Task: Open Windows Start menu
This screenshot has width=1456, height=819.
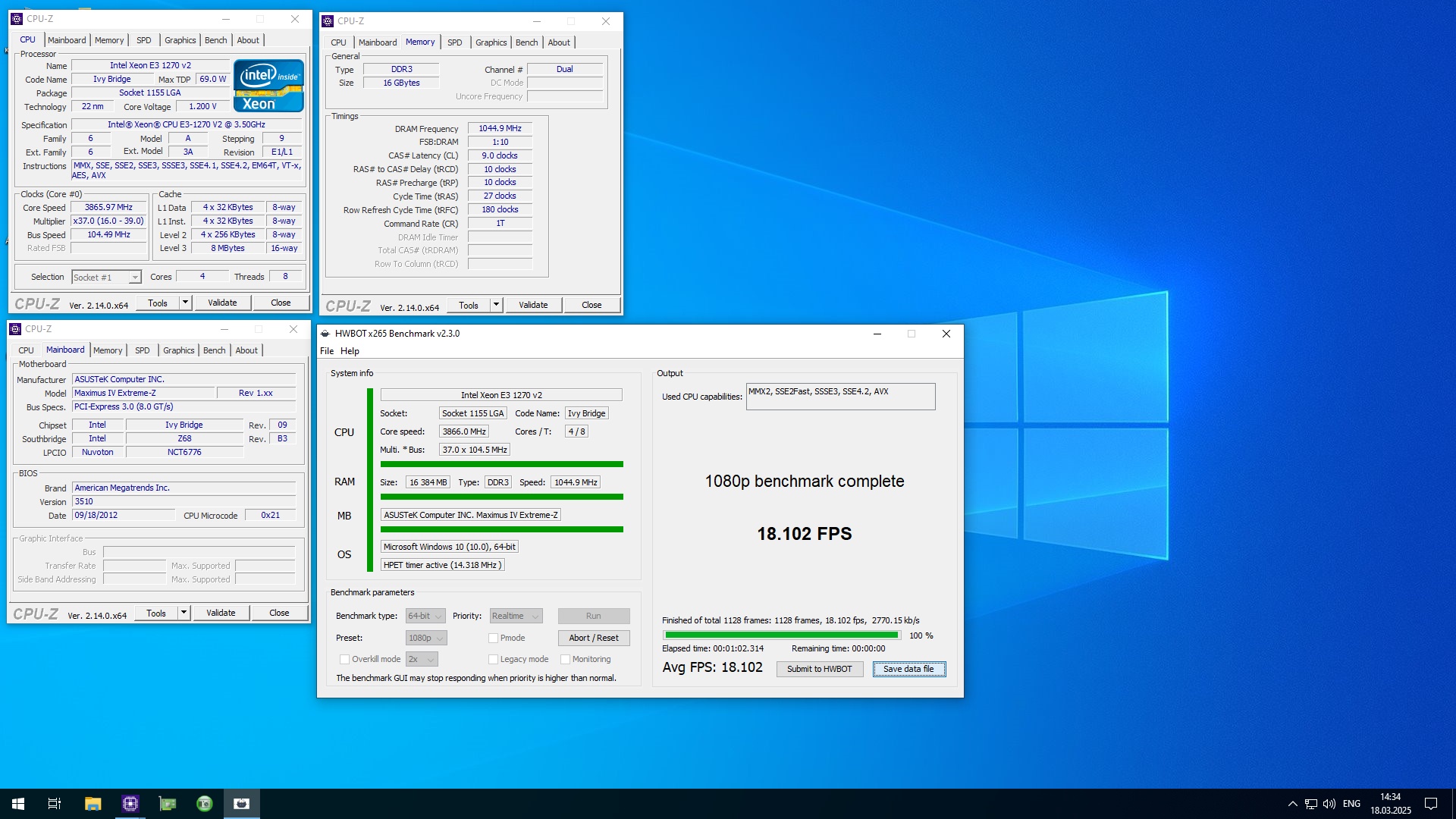Action: pyautogui.click(x=18, y=804)
